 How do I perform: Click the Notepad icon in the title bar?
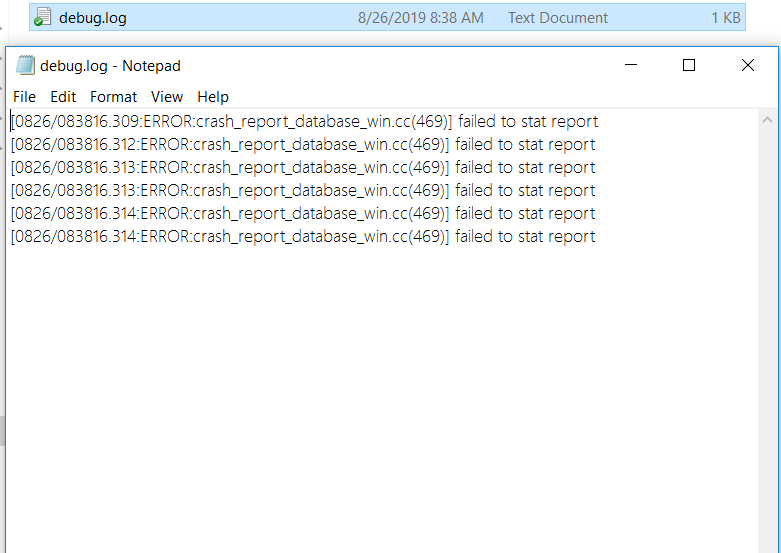(x=25, y=66)
